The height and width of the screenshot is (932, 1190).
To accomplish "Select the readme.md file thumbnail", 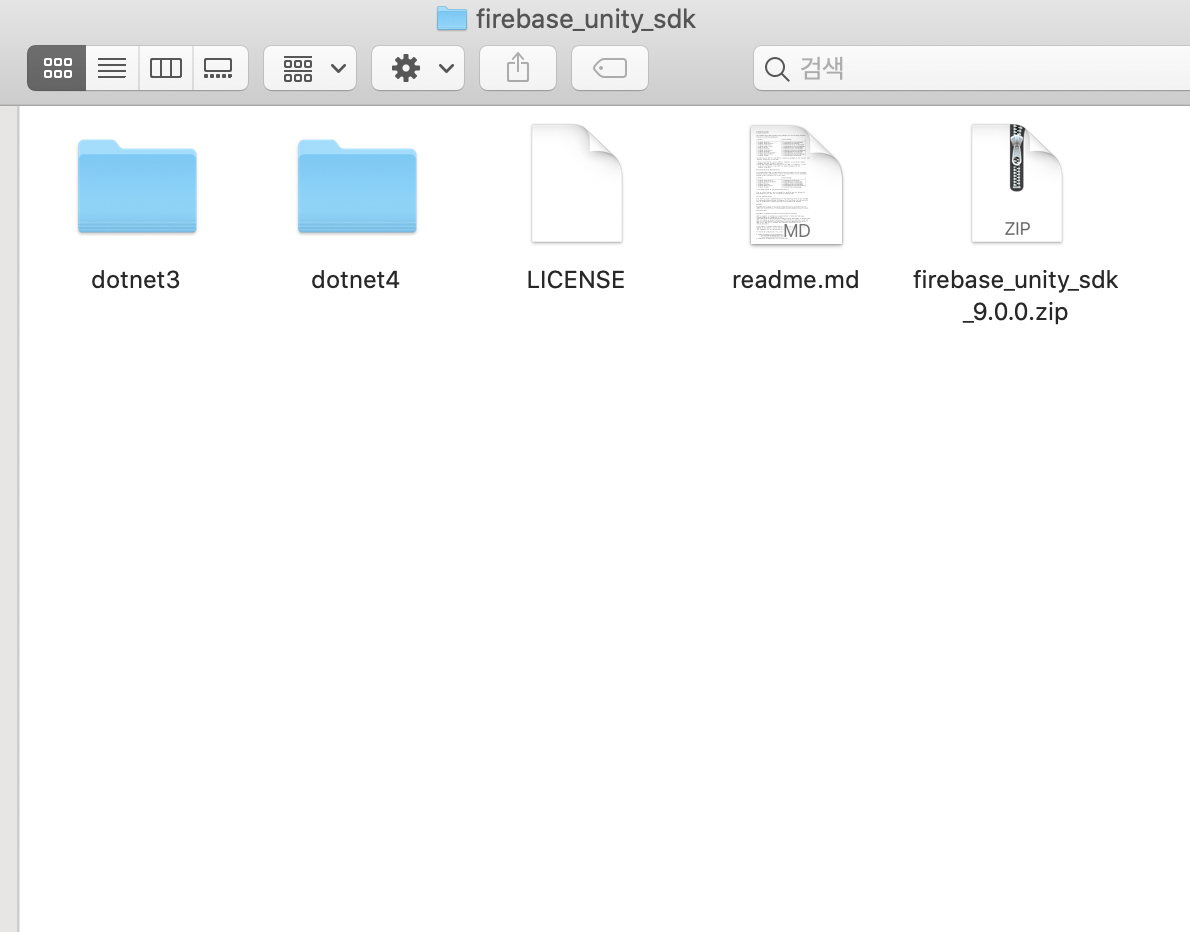I will pos(796,184).
